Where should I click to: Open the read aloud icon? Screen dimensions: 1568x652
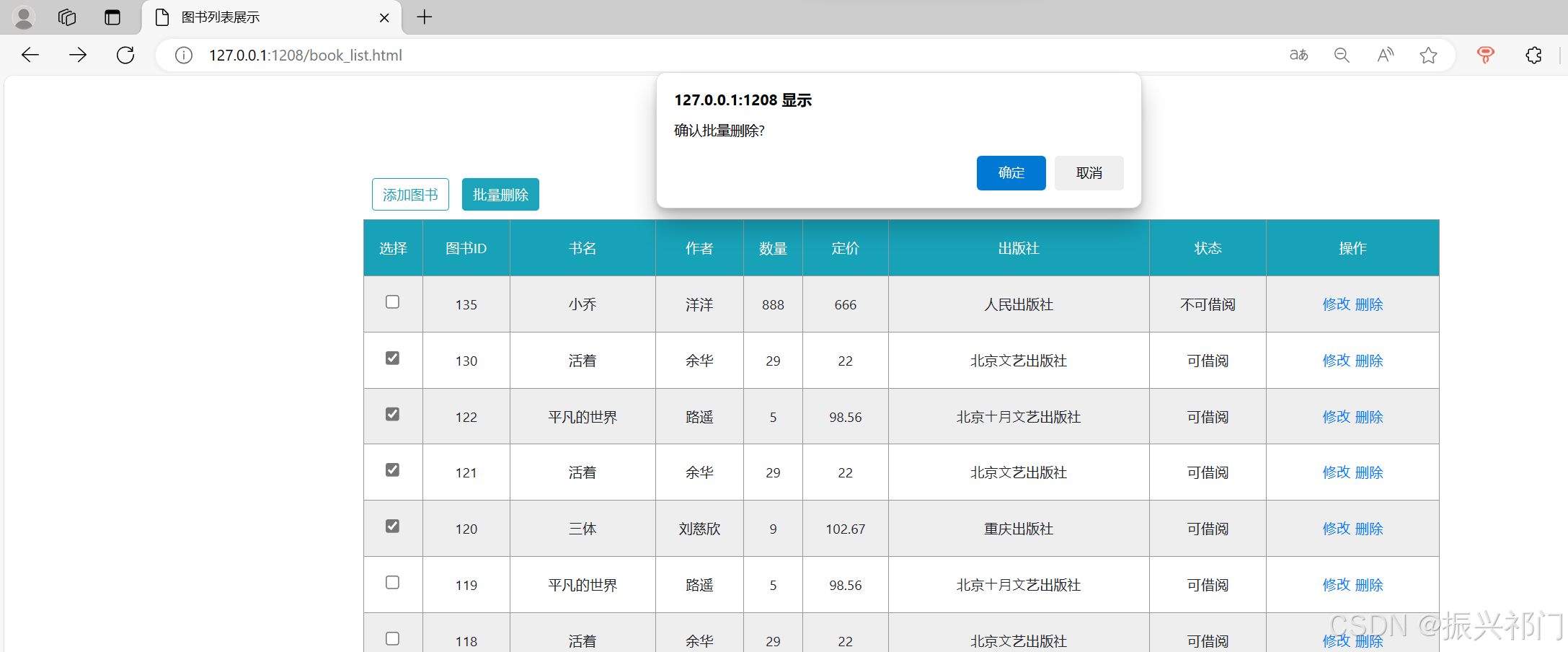coord(1385,55)
